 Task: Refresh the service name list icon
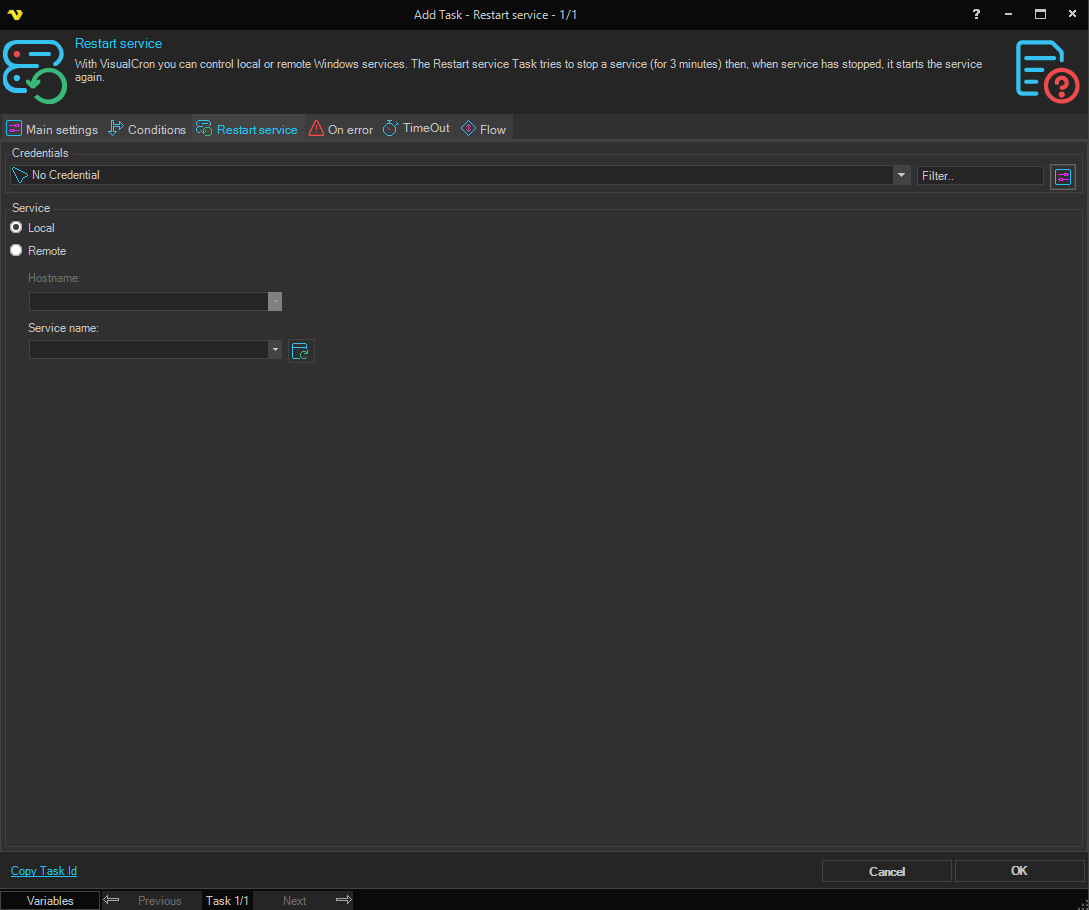(x=301, y=351)
